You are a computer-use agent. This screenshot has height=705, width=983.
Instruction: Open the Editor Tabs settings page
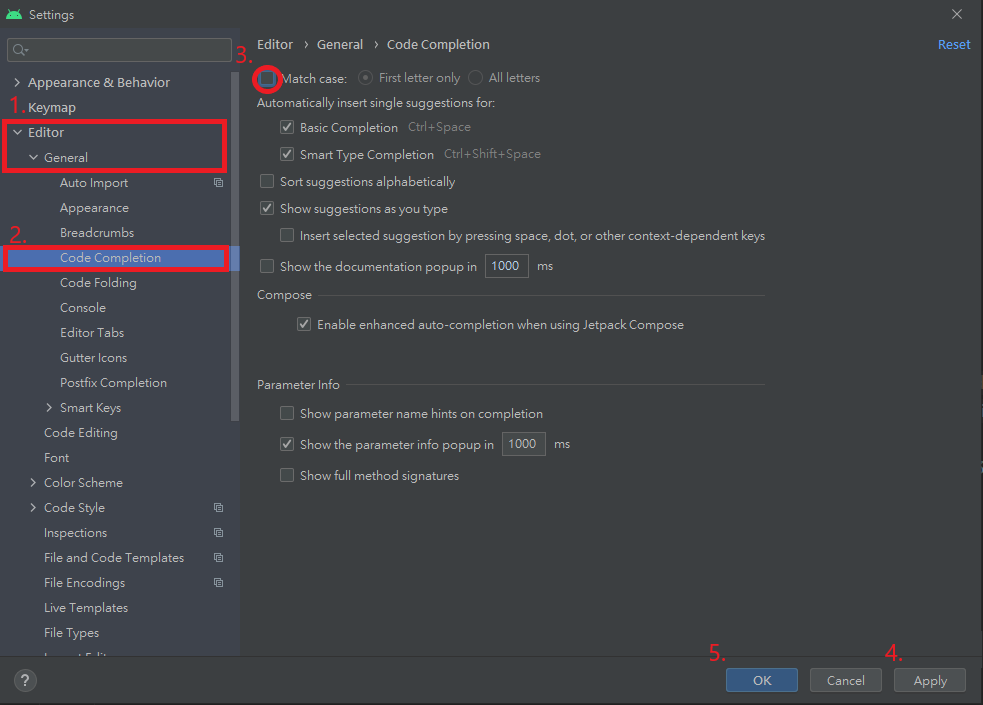pyautogui.click(x=92, y=333)
